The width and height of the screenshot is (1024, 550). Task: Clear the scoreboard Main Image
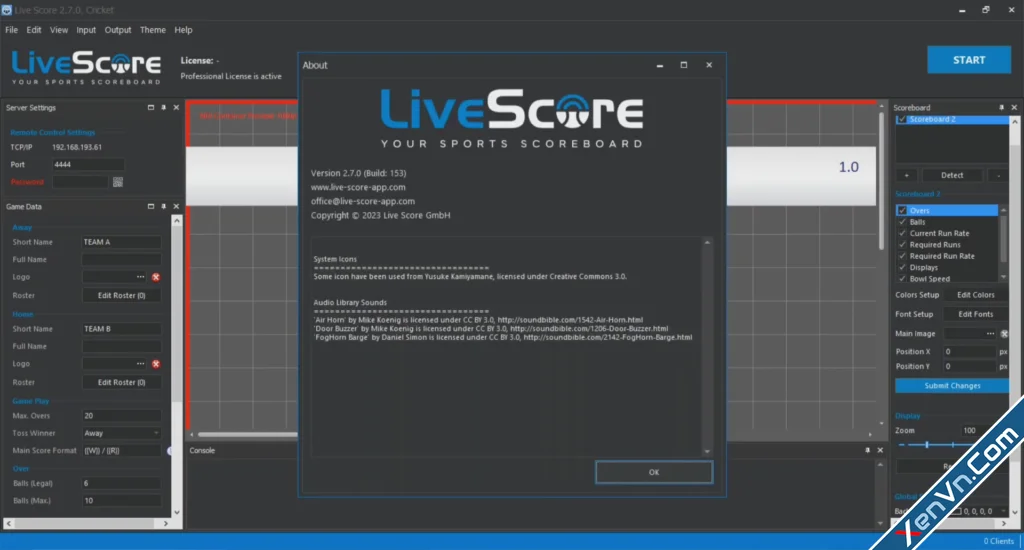1004,334
